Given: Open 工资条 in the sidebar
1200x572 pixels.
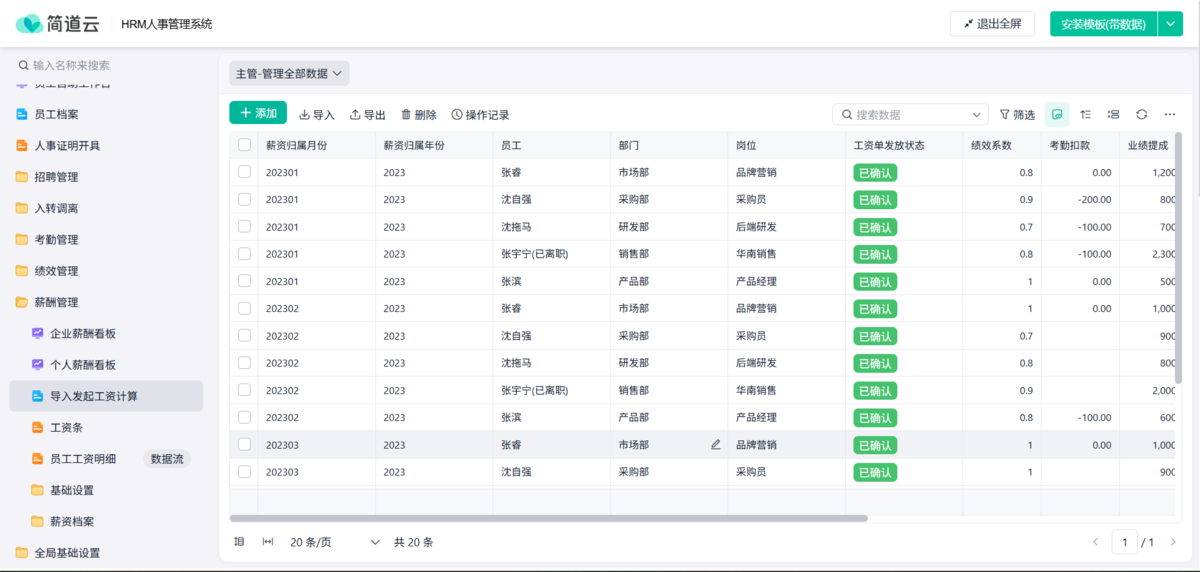Looking at the screenshot, I should pyautogui.click(x=66, y=427).
